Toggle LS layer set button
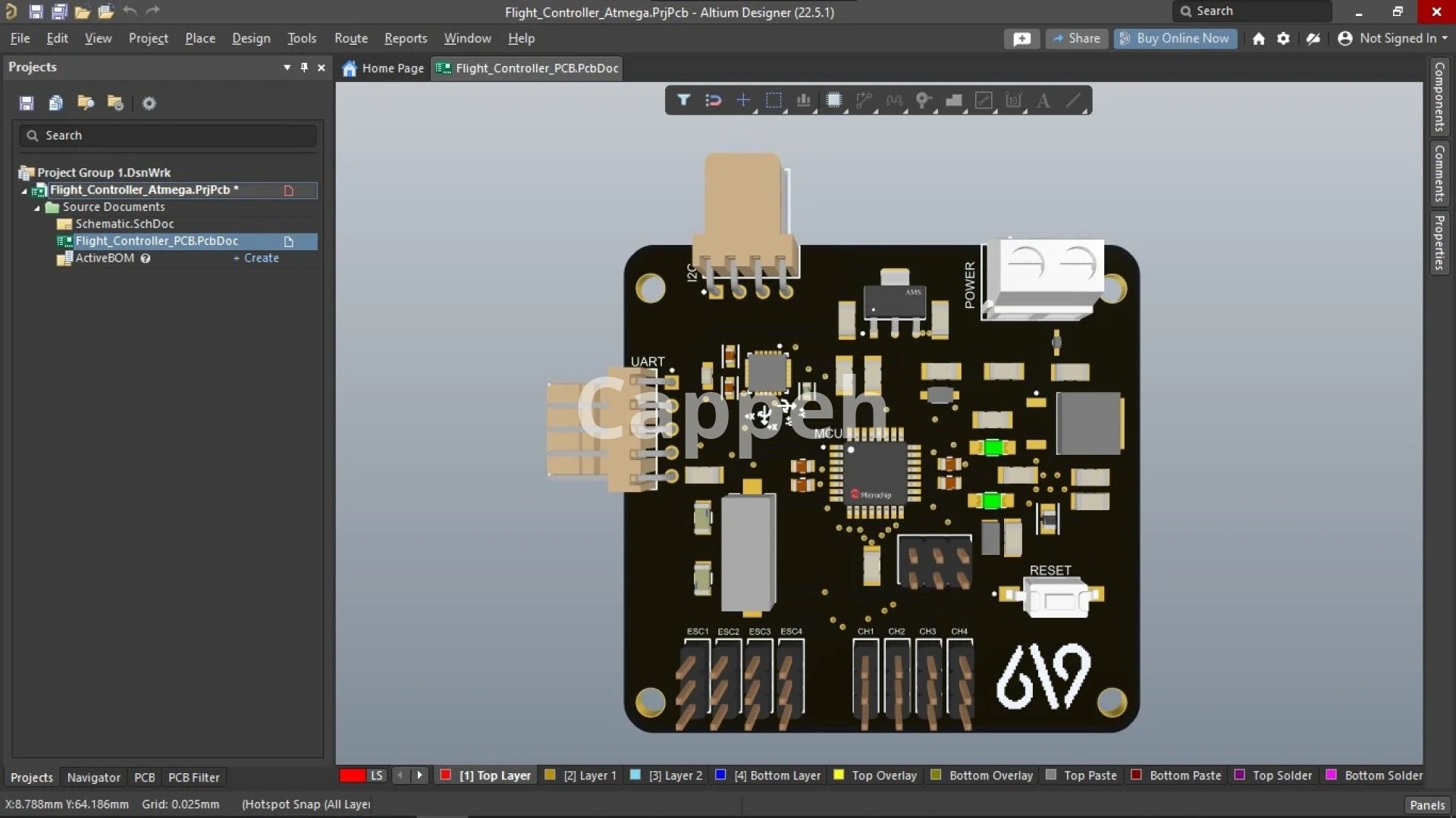 click(376, 776)
